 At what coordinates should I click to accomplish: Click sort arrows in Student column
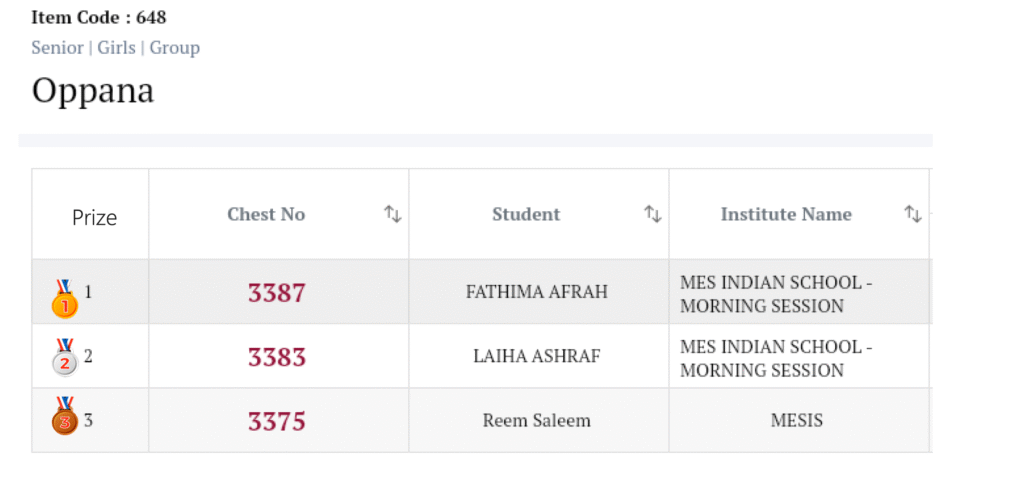pyautogui.click(x=652, y=214)
